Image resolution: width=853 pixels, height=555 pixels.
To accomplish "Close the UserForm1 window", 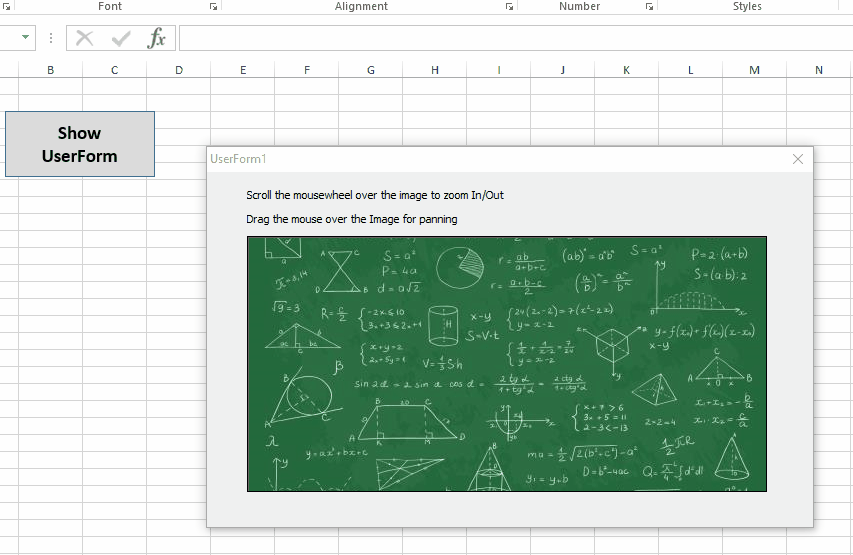I will coord(797,159).
